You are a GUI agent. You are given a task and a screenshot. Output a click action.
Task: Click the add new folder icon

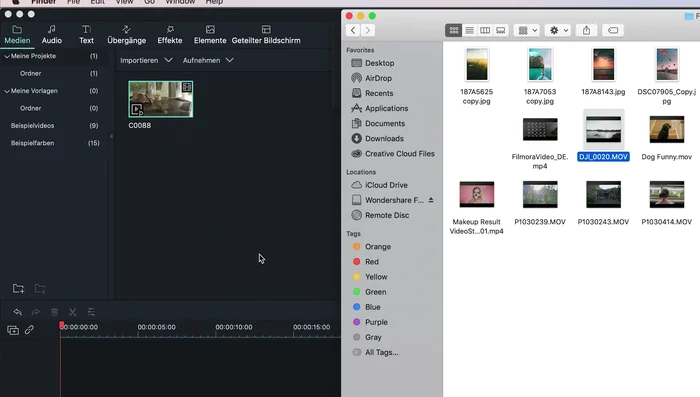(x=18, y=288)
